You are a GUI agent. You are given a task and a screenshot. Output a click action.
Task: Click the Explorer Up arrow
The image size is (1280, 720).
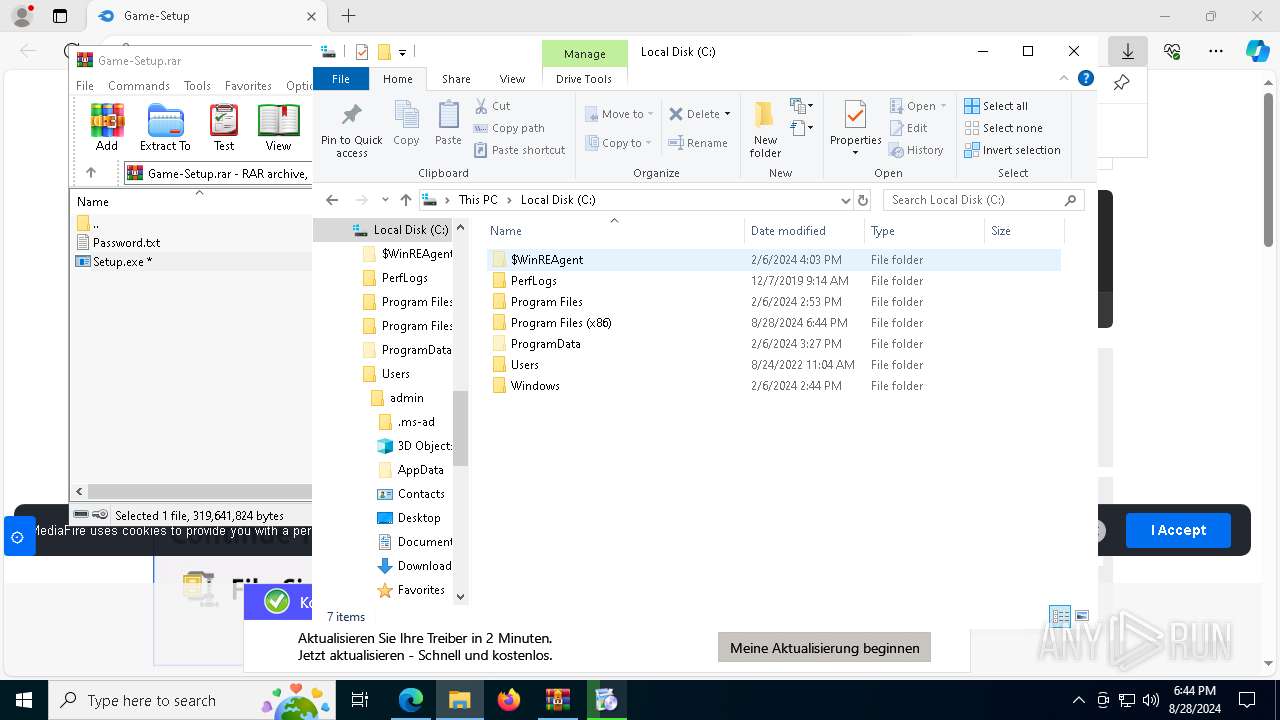(x=405, y=200)
